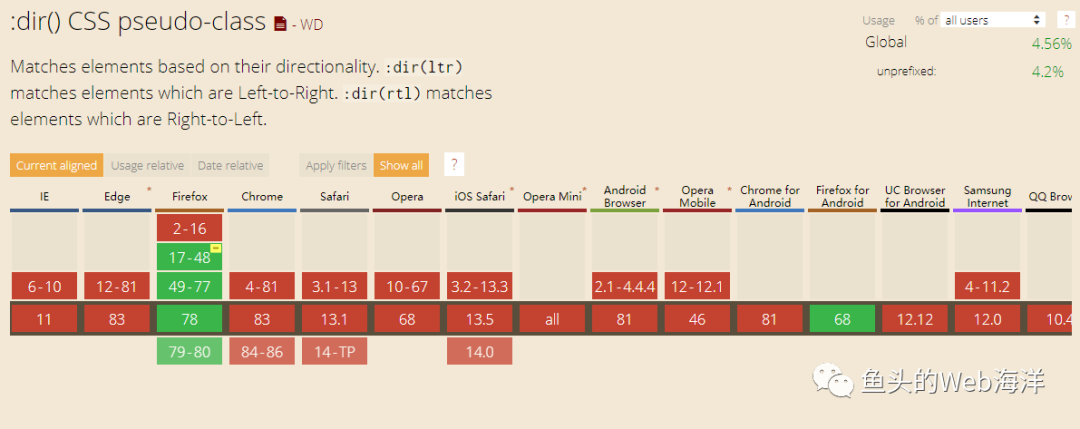Image resolution: width=1080 pixels, height=429 pixels.
Task: Click the Opera Mini 'all' cell
Action: [x=552, y=319]
